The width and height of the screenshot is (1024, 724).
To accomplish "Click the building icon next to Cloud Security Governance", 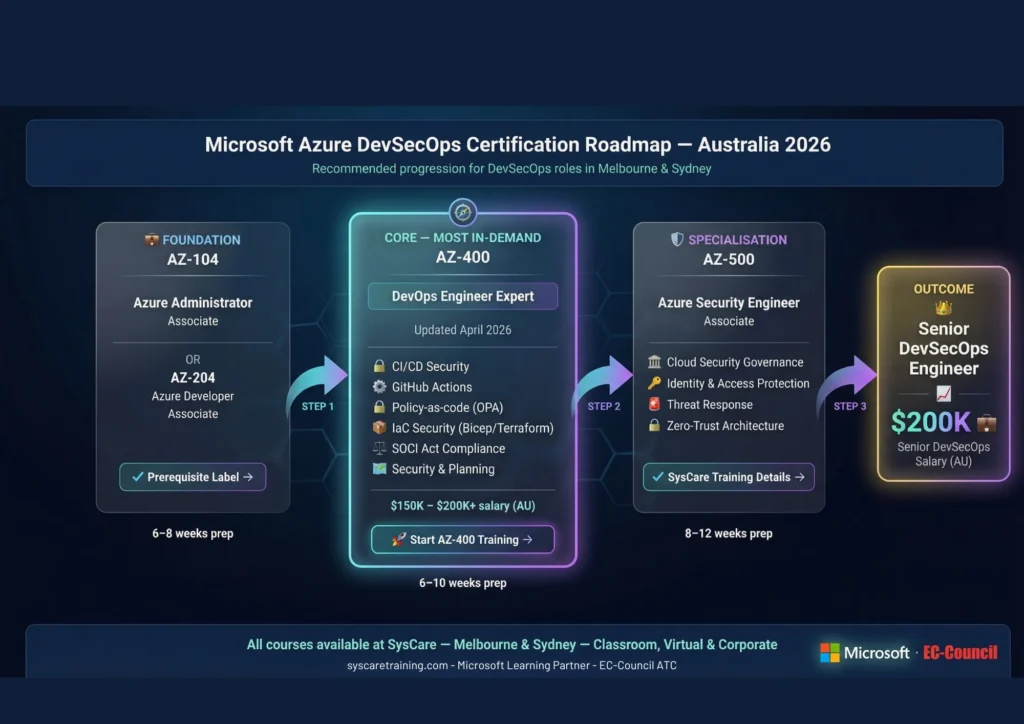I will click(654, 362).
